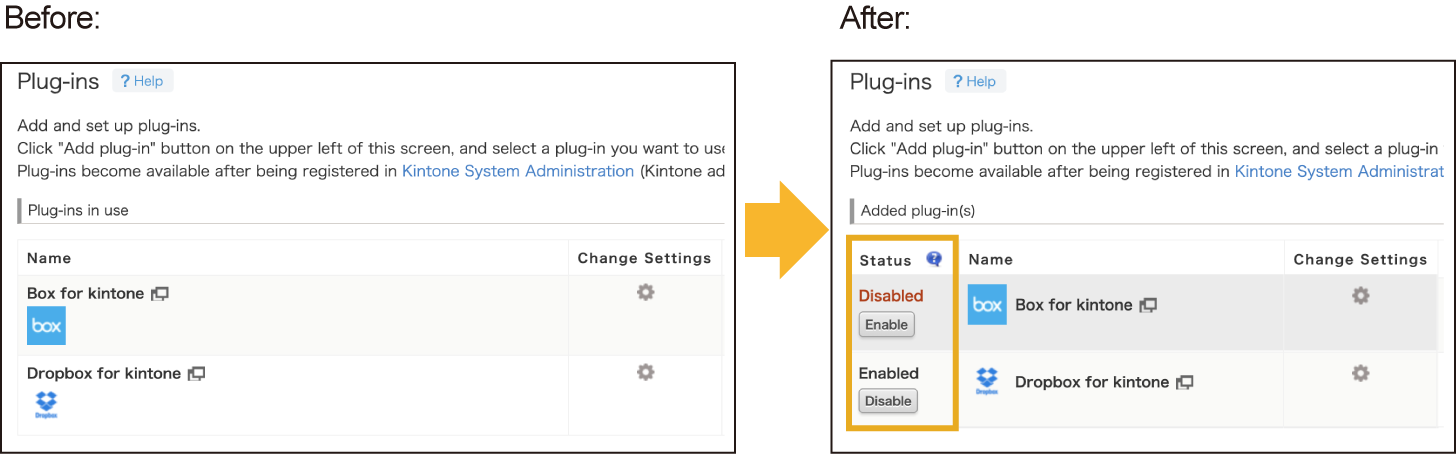Open Dropbox for kintone settings gear, After panel

[x=1360, y=373]
